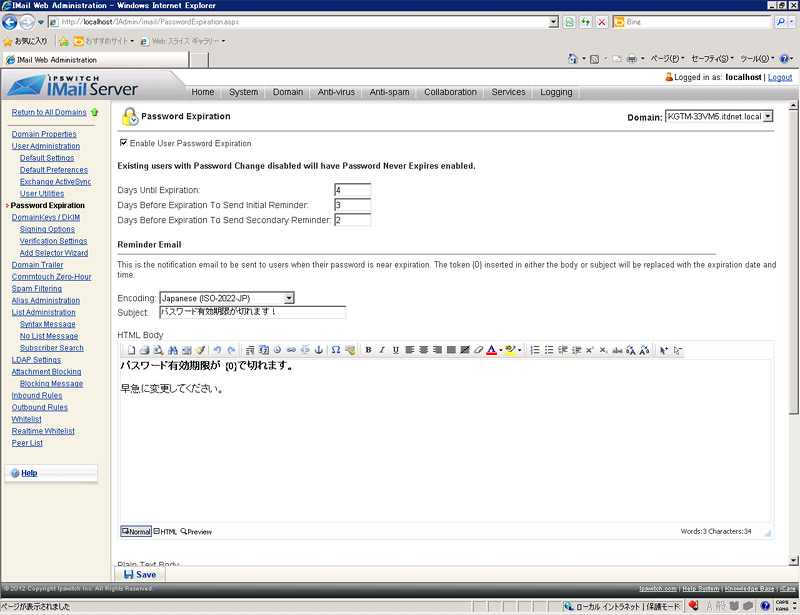Open the Logging tab

pos(556,92)
